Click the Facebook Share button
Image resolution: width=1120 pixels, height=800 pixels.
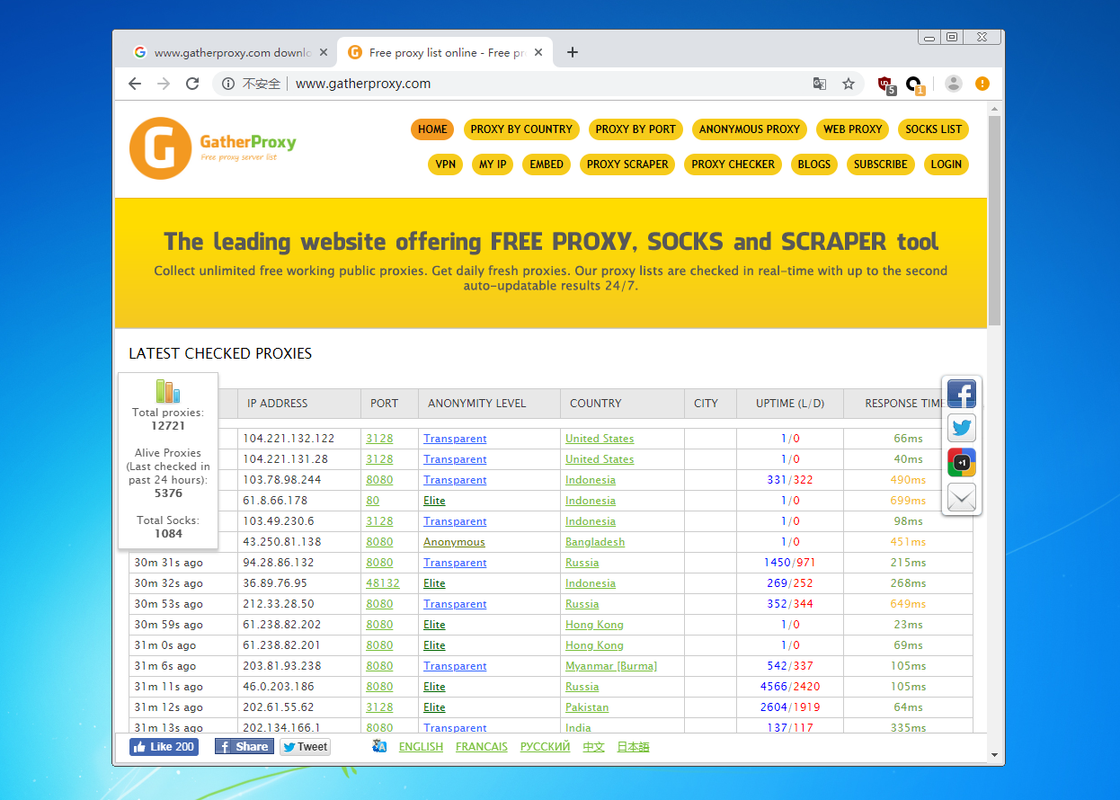tap(244, 746)
